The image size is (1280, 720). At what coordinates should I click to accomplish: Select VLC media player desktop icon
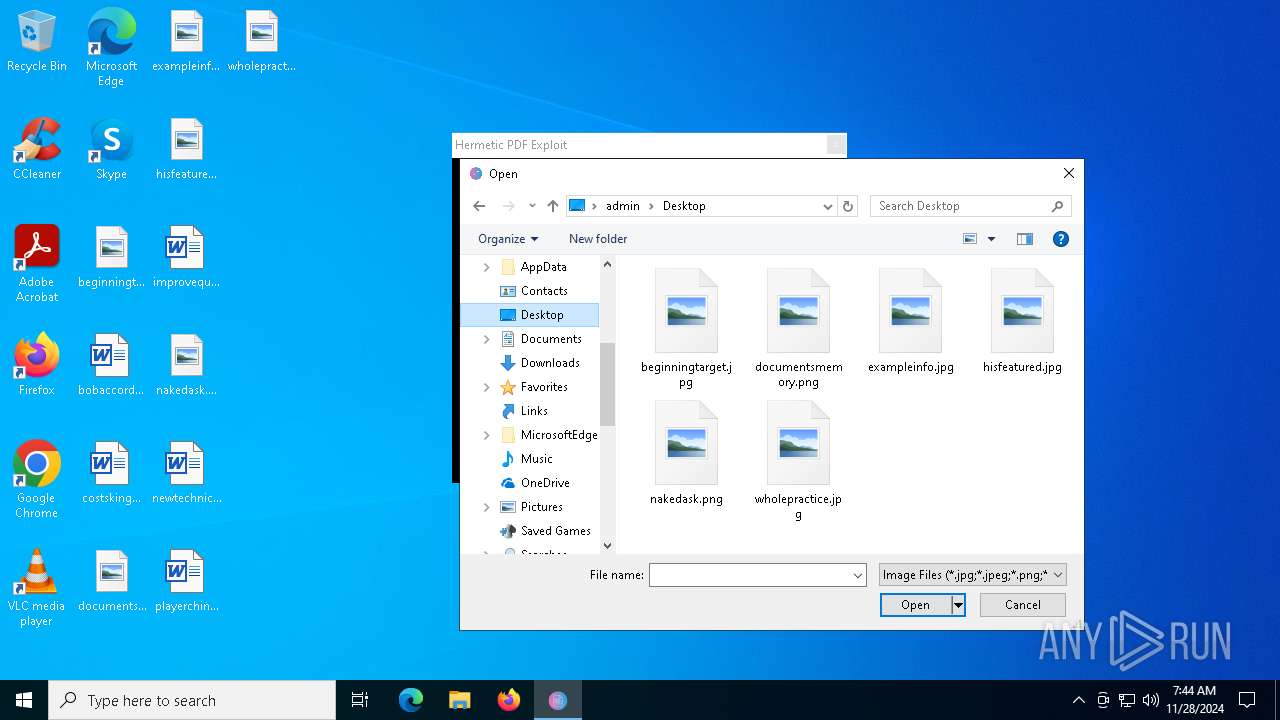pyautogui.click(x=37, y=588)
